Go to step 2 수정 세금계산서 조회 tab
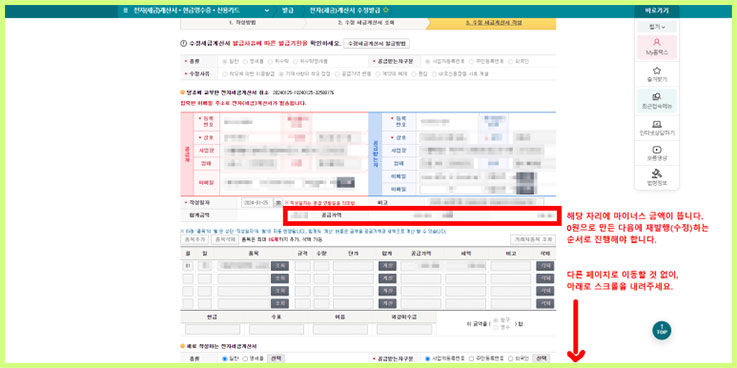 [x=366, y=23]
